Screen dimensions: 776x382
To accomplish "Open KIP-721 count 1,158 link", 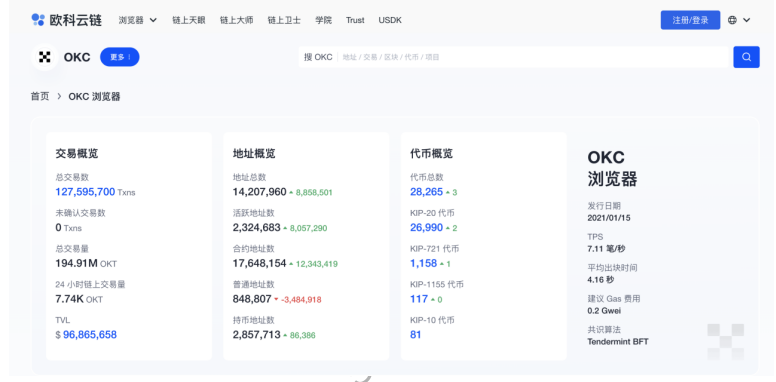I will tap(424, 264).
